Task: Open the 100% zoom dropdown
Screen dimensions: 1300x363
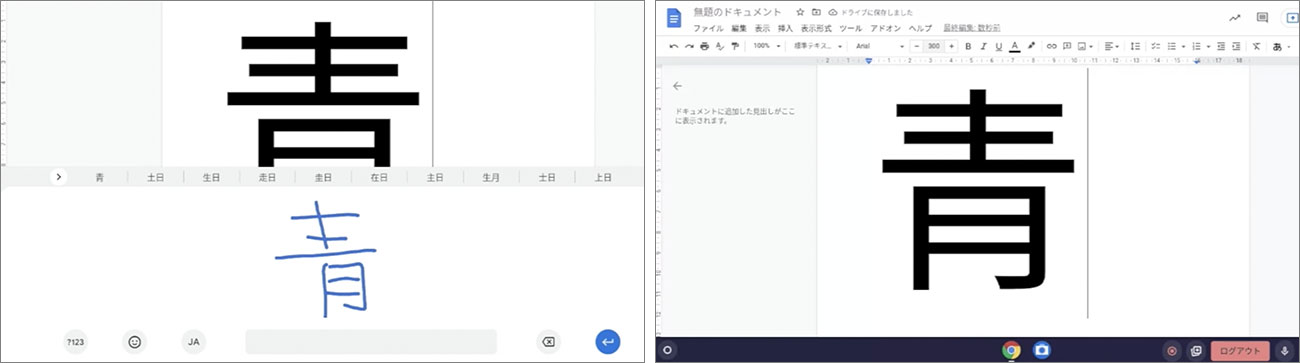Action: 767,46
